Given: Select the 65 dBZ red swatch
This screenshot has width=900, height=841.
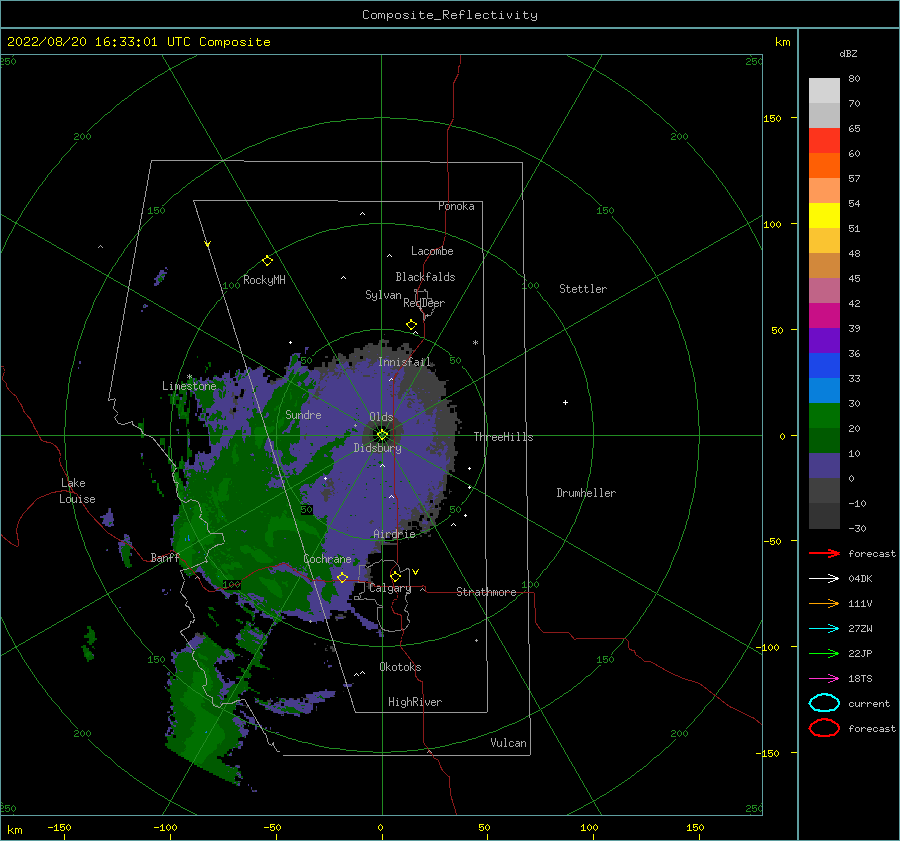Looking at the screenshot, I should [824, 141].
